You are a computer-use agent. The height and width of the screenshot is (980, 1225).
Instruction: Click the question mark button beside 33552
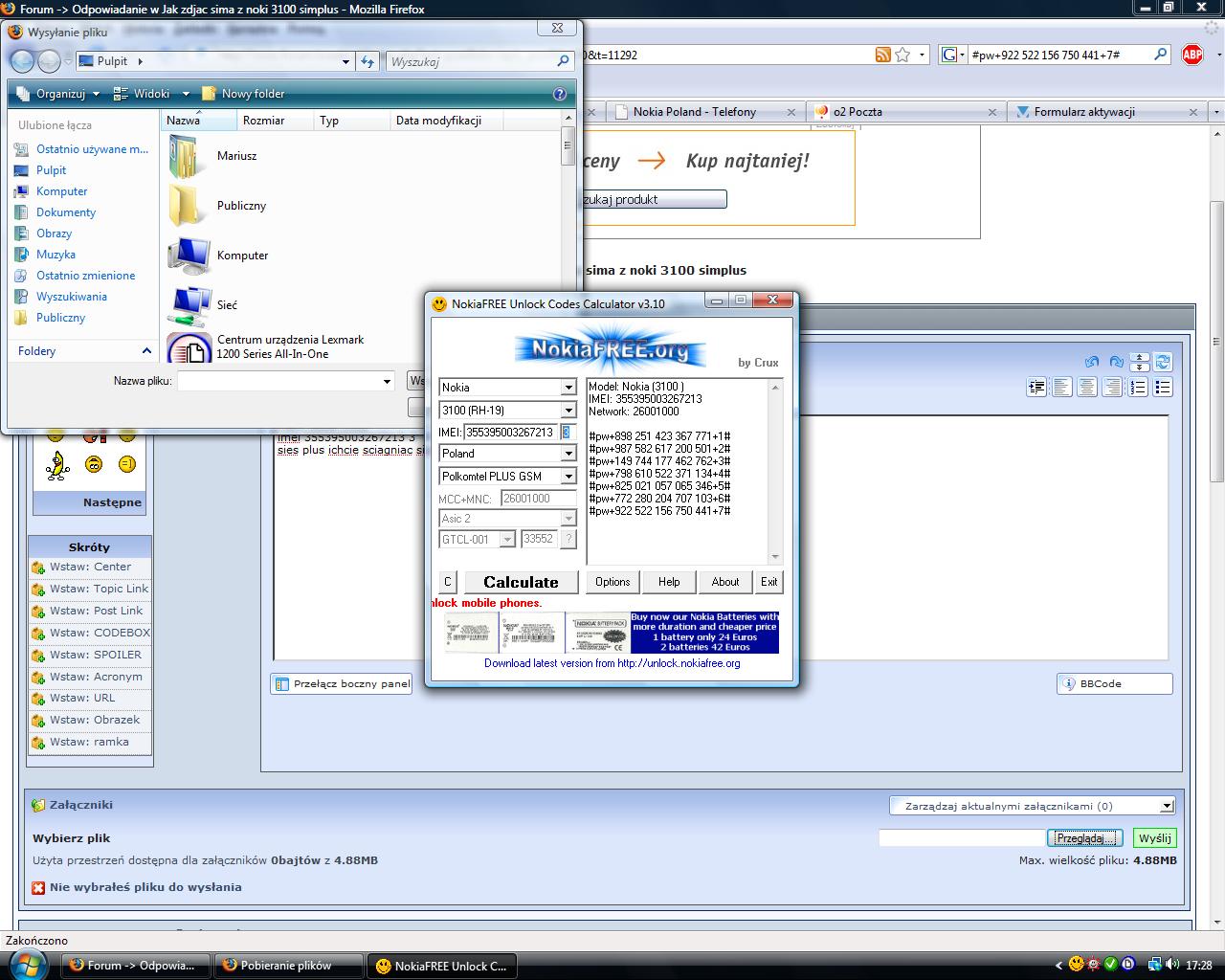(568, 539)
